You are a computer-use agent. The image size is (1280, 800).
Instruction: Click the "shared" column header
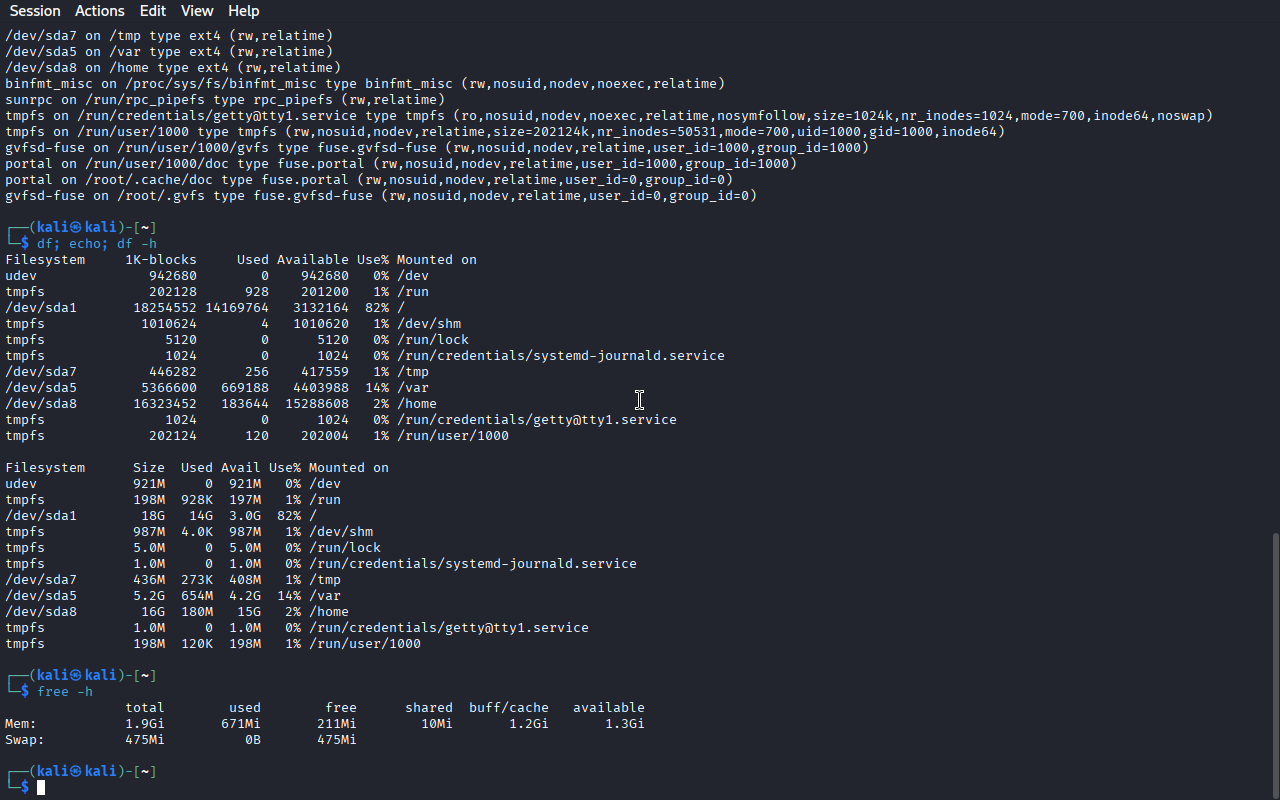pyautogui.click(x=429, y=708)
